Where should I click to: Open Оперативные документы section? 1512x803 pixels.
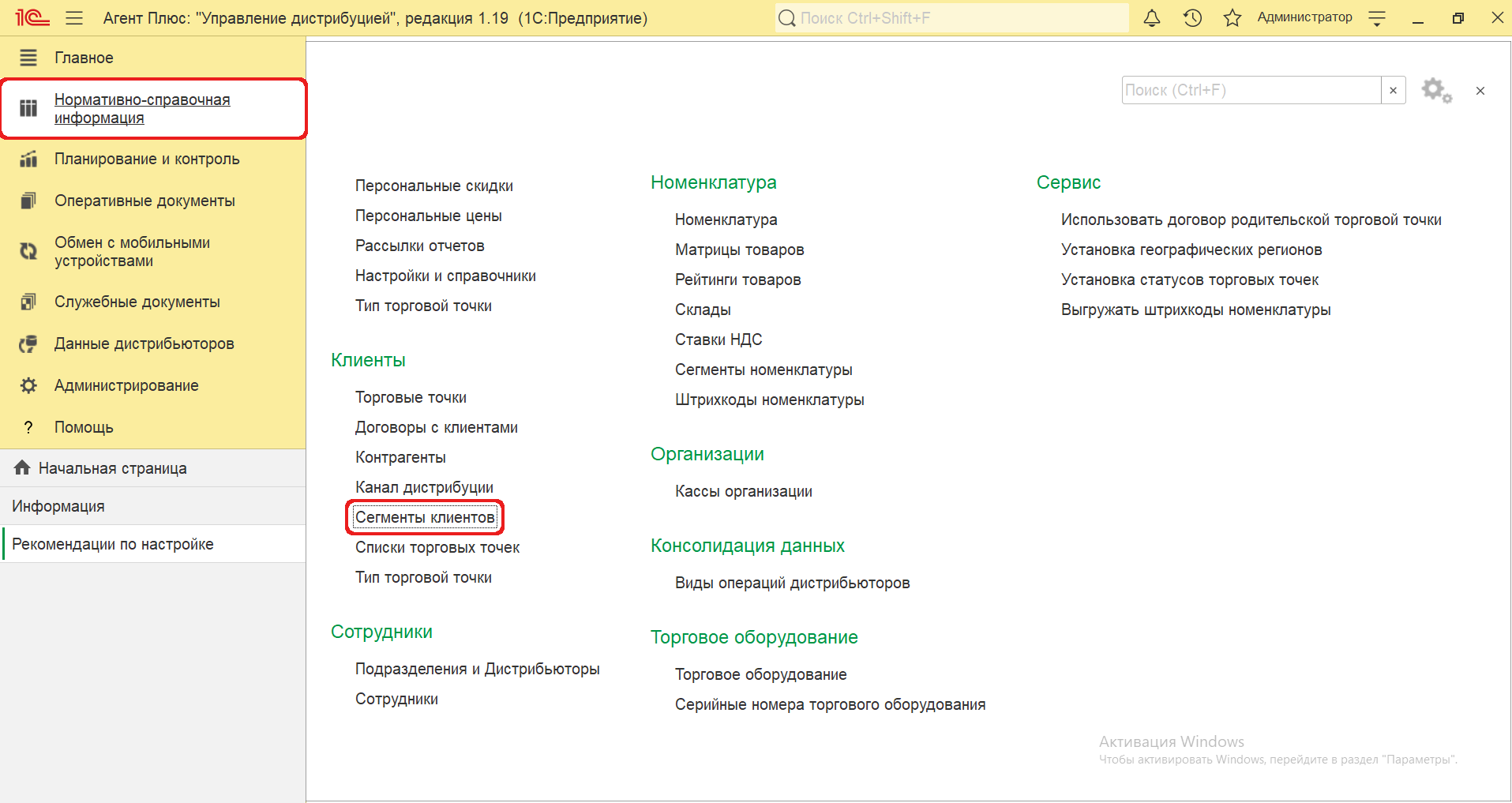144,201
